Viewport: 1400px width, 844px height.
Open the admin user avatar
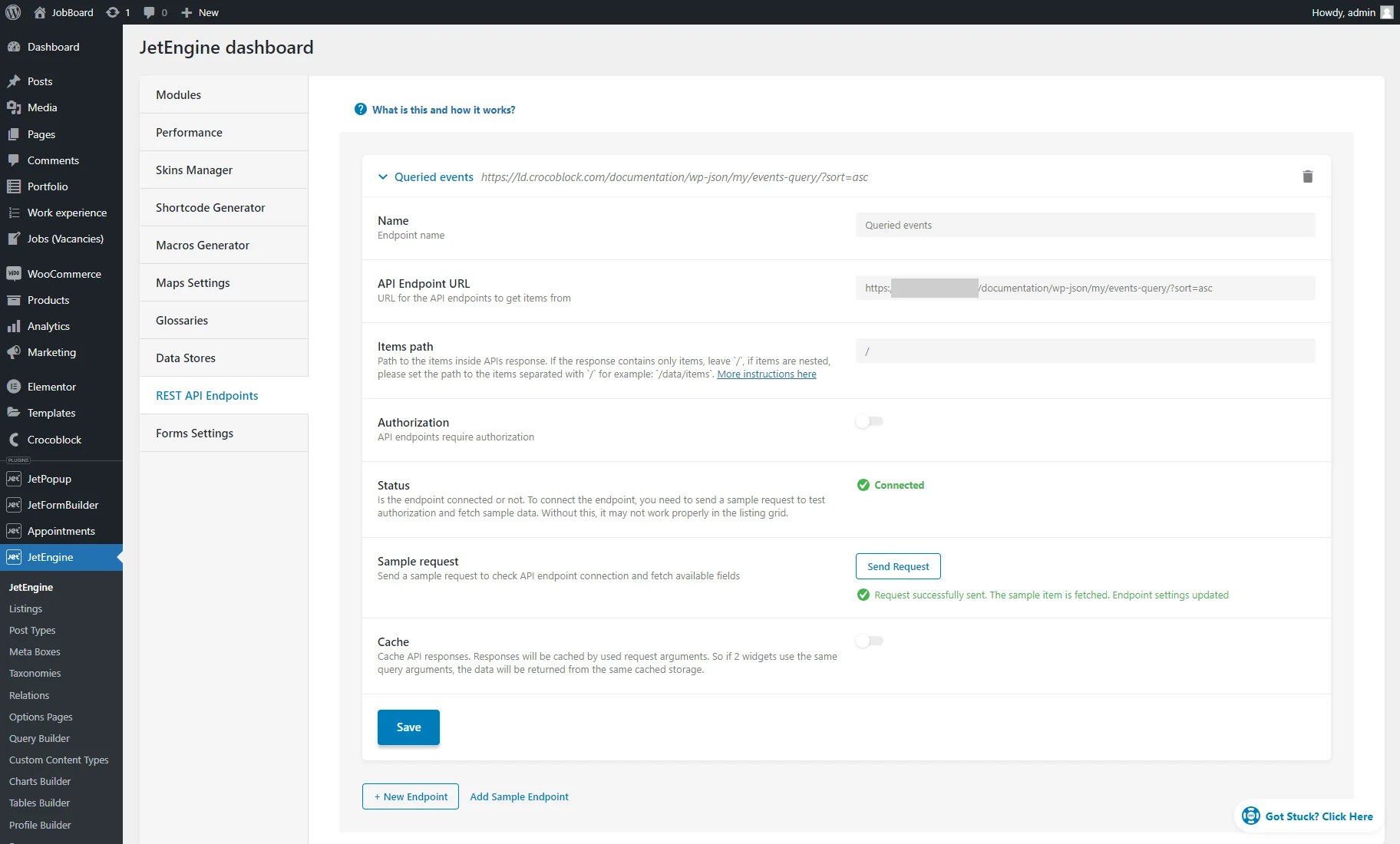click(1386, 12)
